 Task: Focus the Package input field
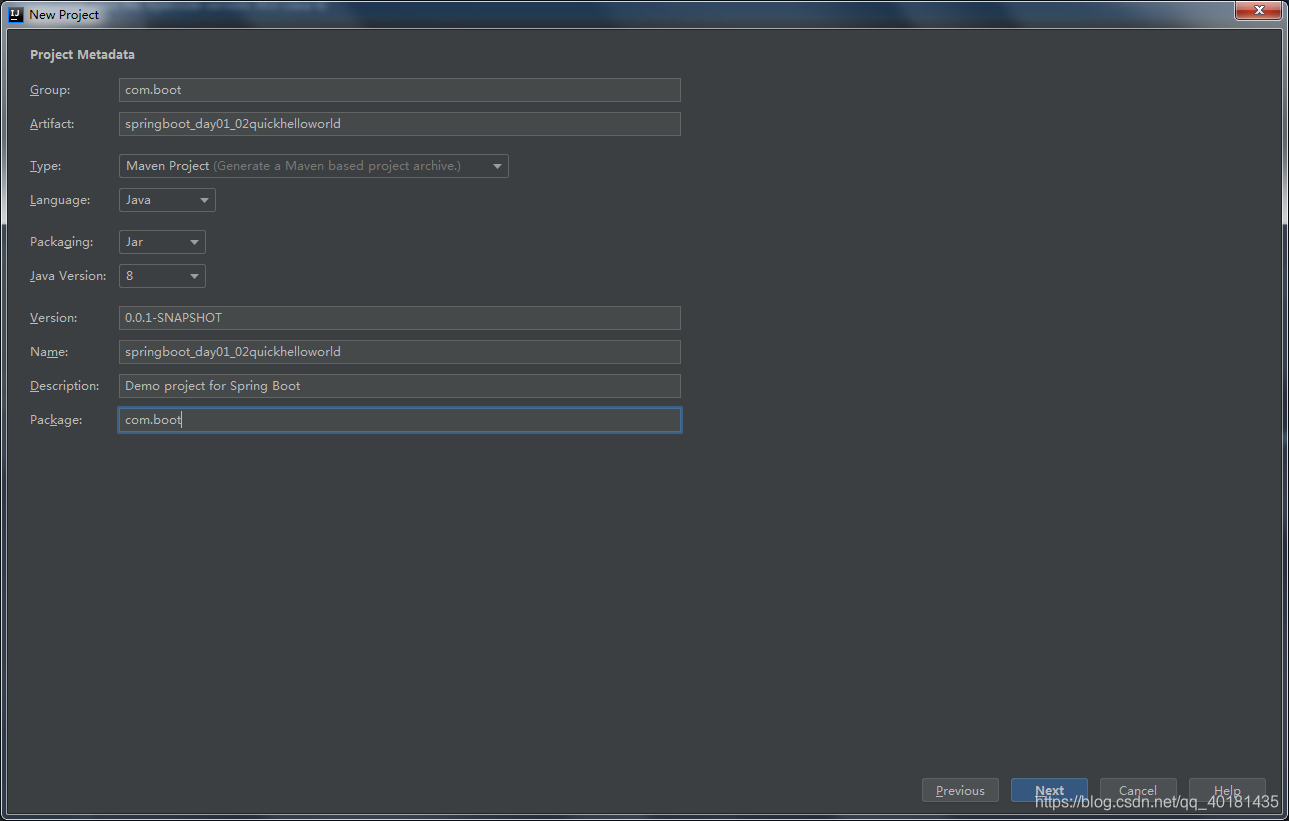[400, 420]
